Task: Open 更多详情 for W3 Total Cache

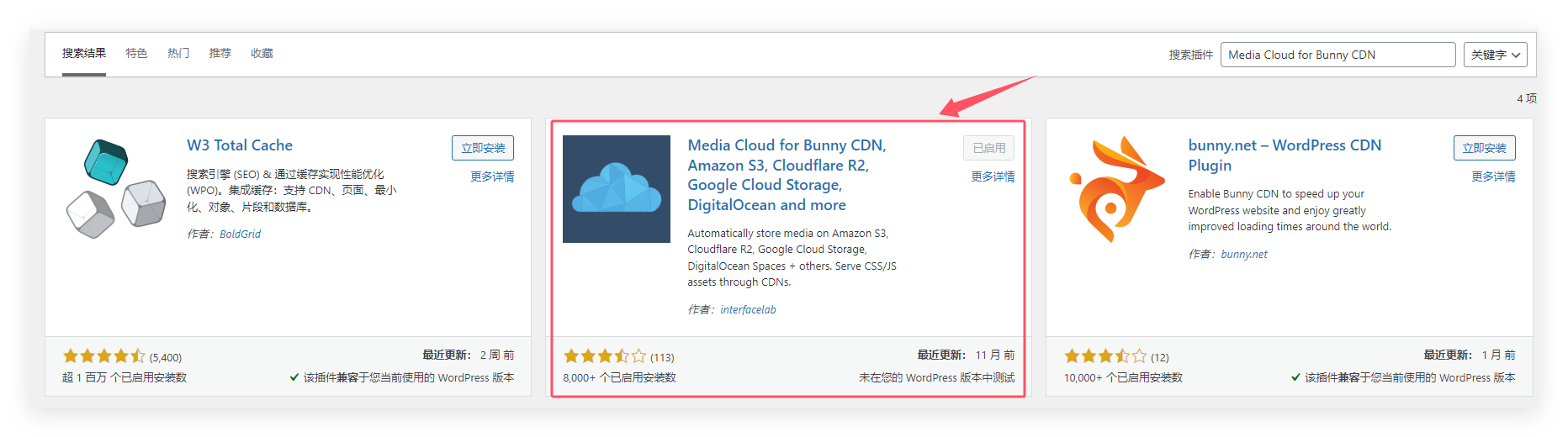Action: click(492, 176)
